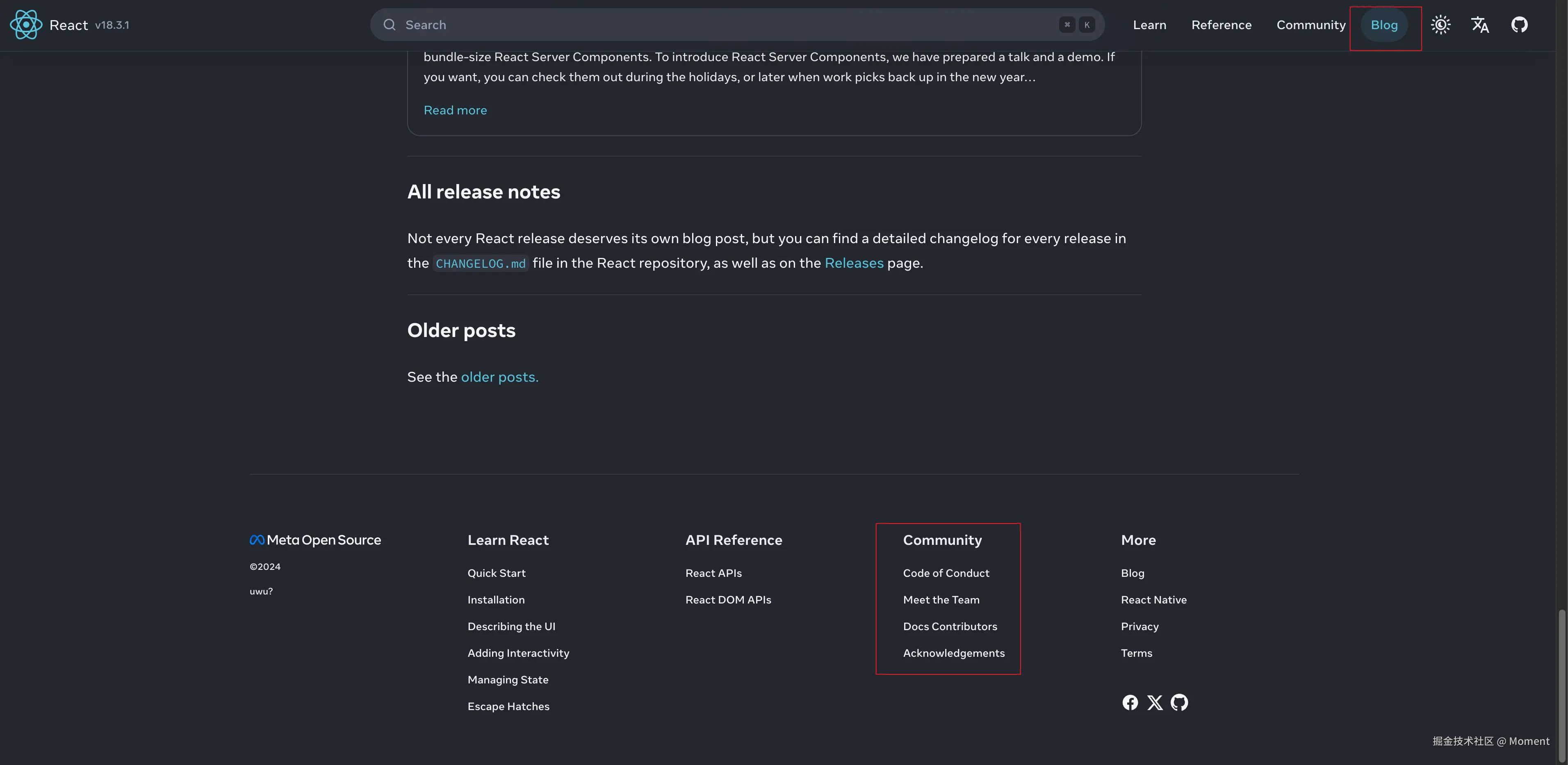Open the GitHub icon in header
This screenshot has height=765, width=1568.
click(x=1519, y=25)
